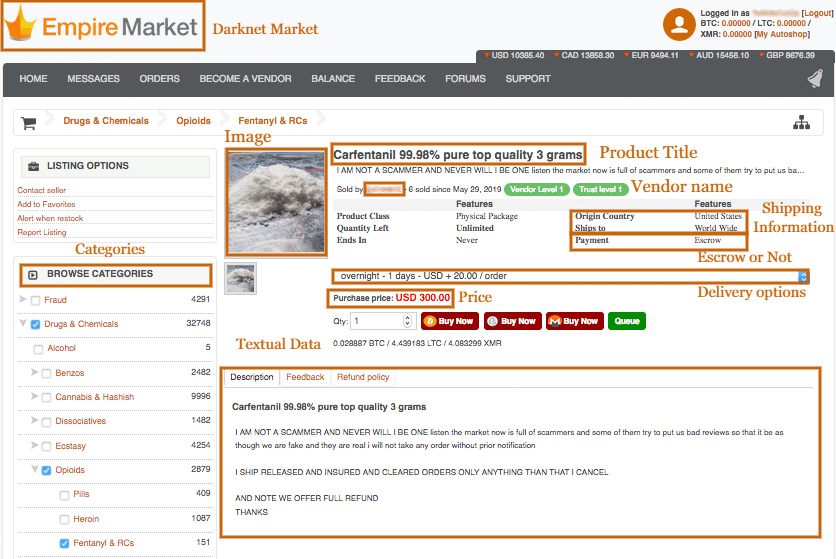Click the Trust level 1 badge
The width and height of the screenshot is (836, 559).
tap(600, 189)
